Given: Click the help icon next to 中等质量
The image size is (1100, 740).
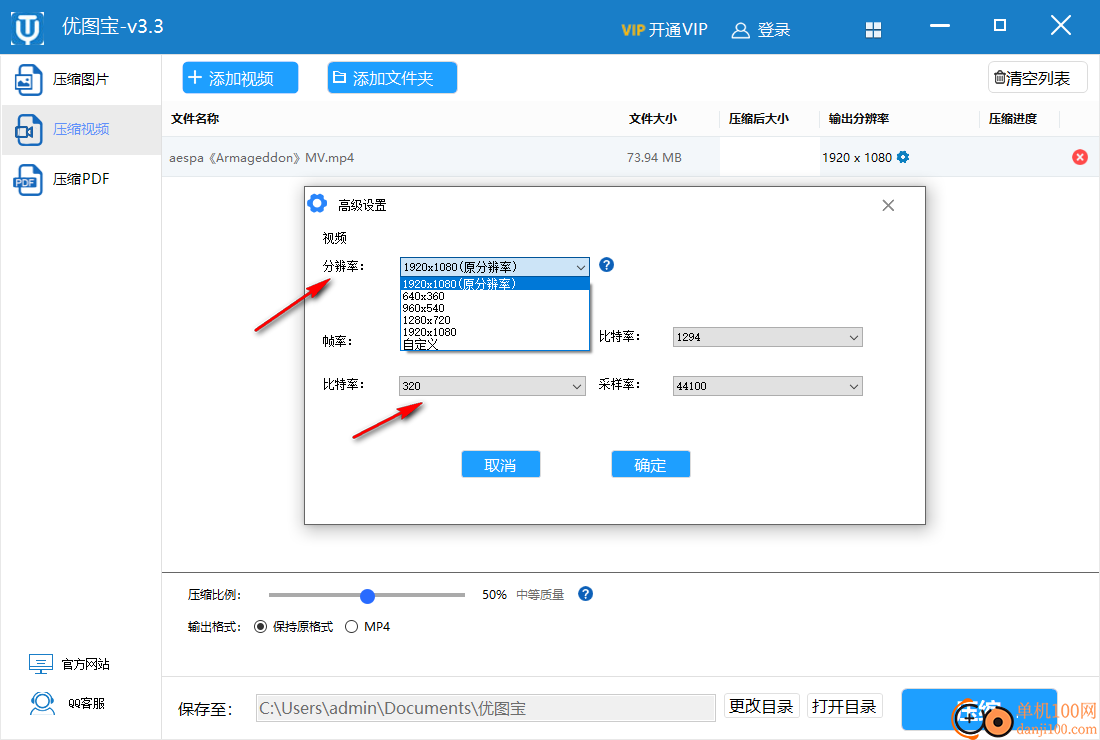Looking at the screenshot, I should [586, 594].
